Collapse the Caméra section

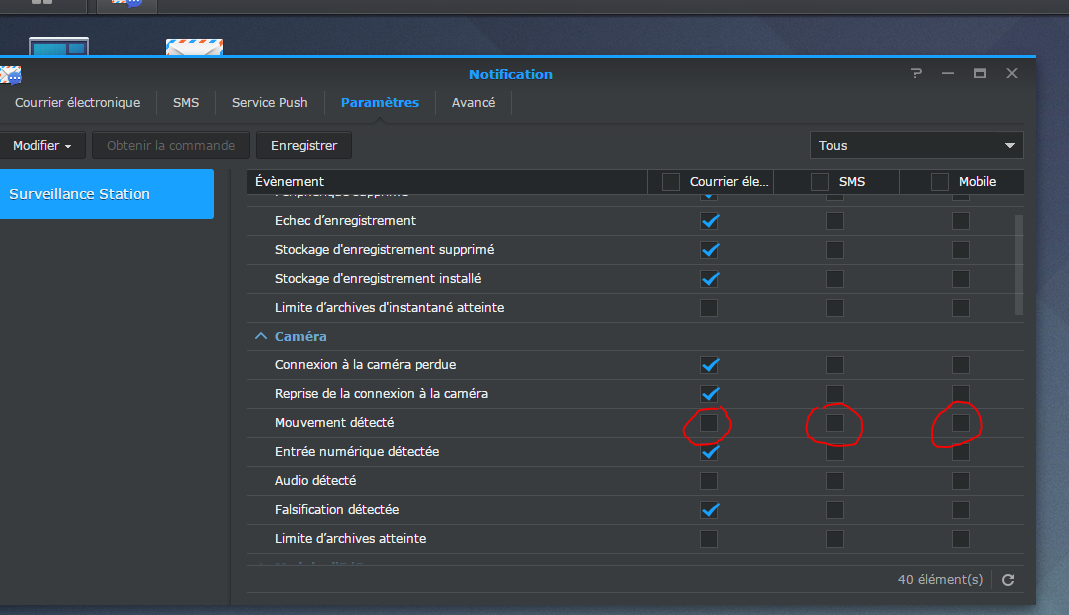click(261, 337)
